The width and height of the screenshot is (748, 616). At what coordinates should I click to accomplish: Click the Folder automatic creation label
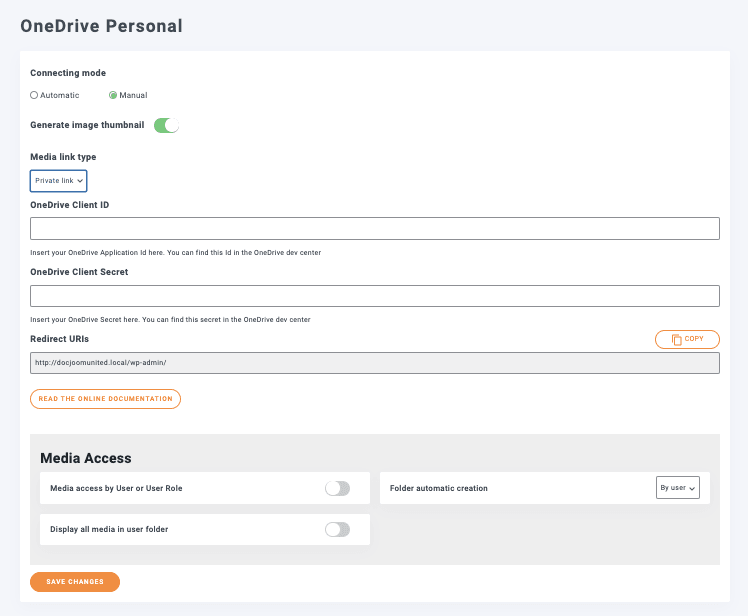[x=439, y=488]
